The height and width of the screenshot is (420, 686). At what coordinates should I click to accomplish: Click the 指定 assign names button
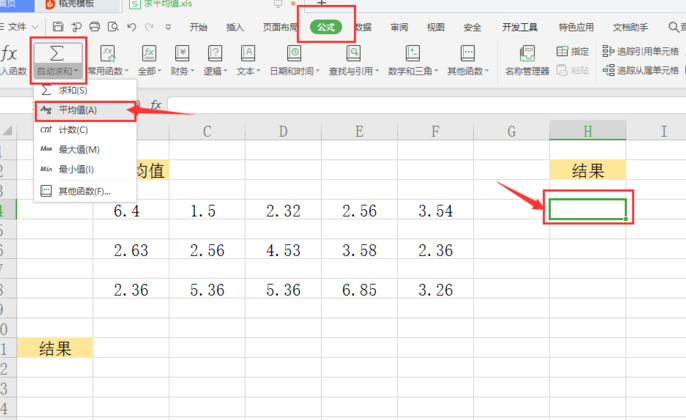pos(573,52)
